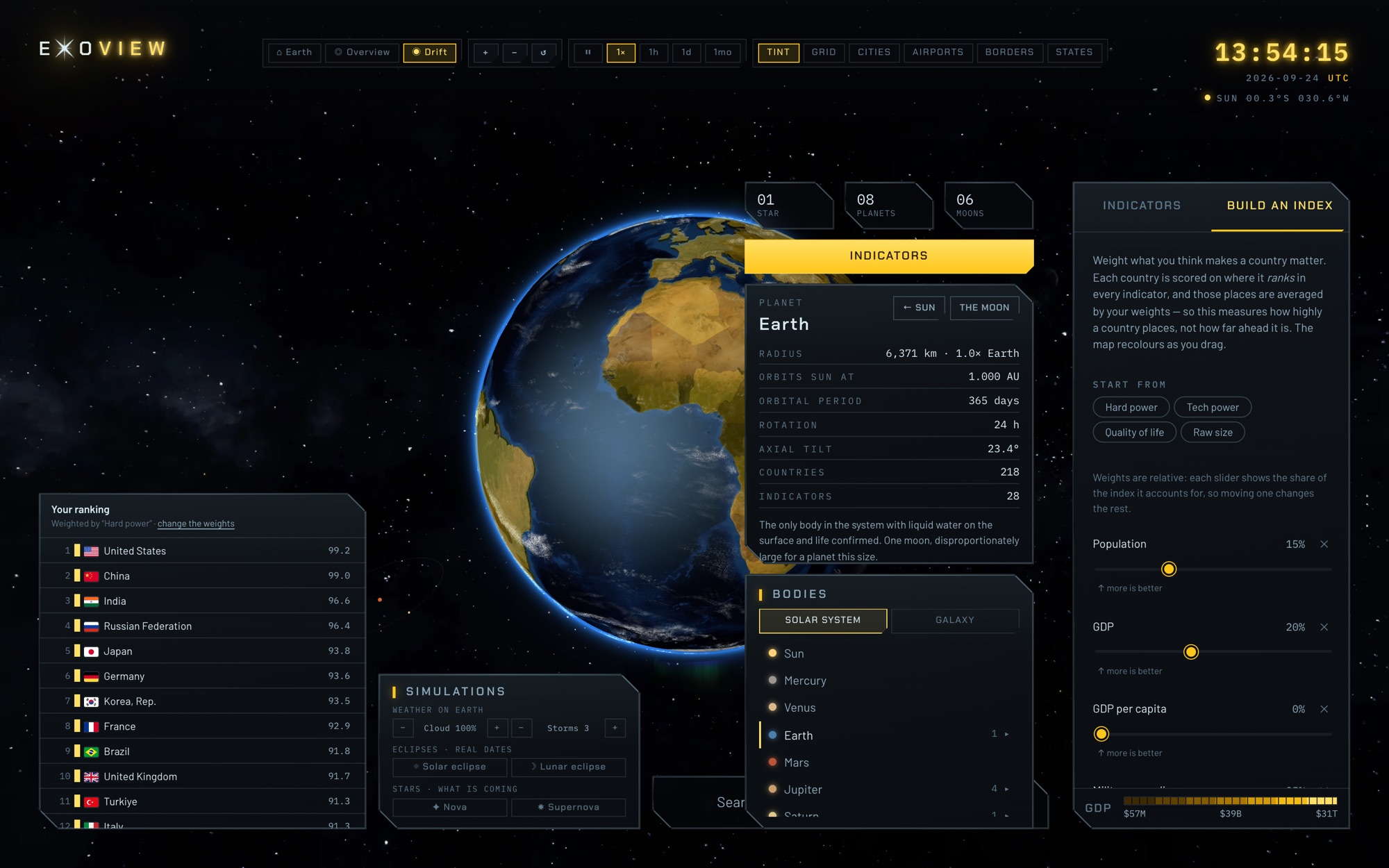
Task: Set time speed to 1mo
Action: pos(722,53)
